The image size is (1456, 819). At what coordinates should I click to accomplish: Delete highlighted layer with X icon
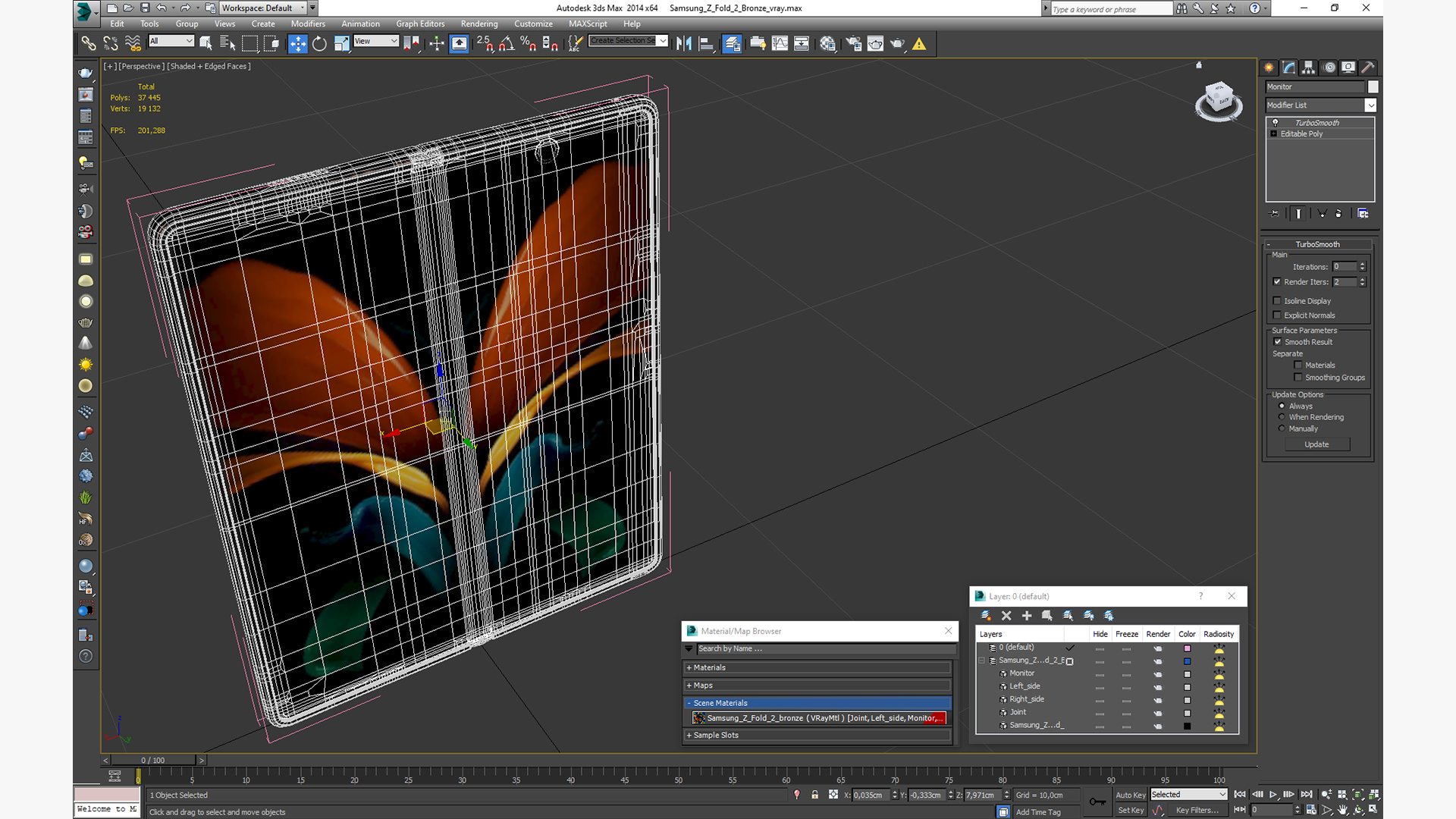tap(1006, 616)
